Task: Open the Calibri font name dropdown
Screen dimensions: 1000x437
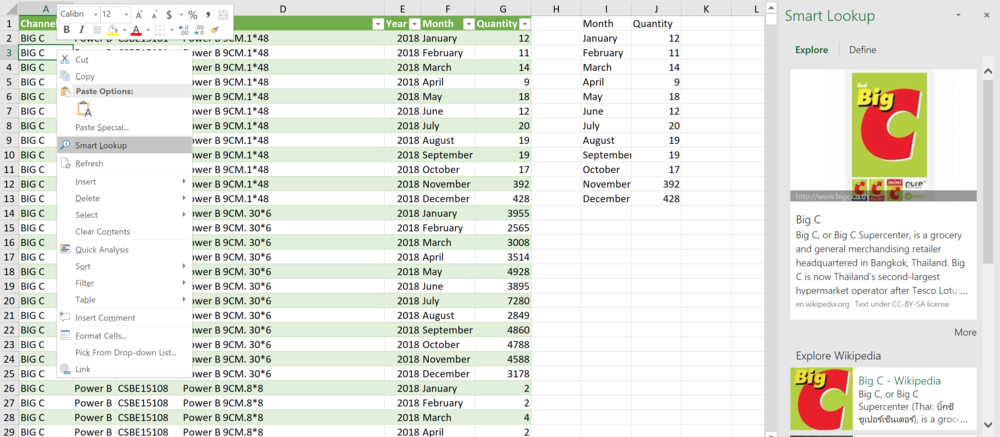Action: (78, 15)
